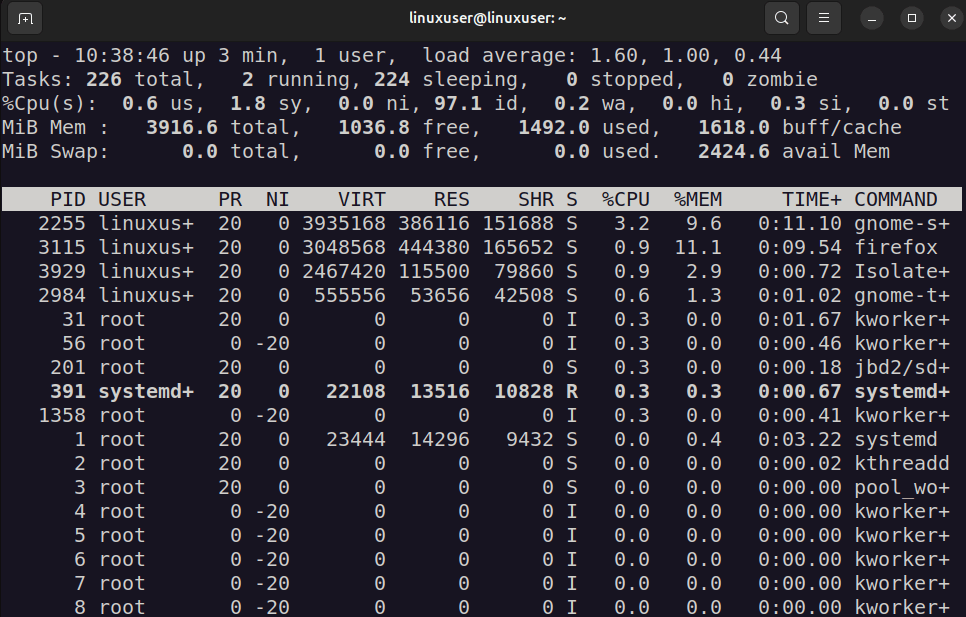Viewport: 966px width, 617px height.
Task: Click the PID column header
Action: point(68,199)
